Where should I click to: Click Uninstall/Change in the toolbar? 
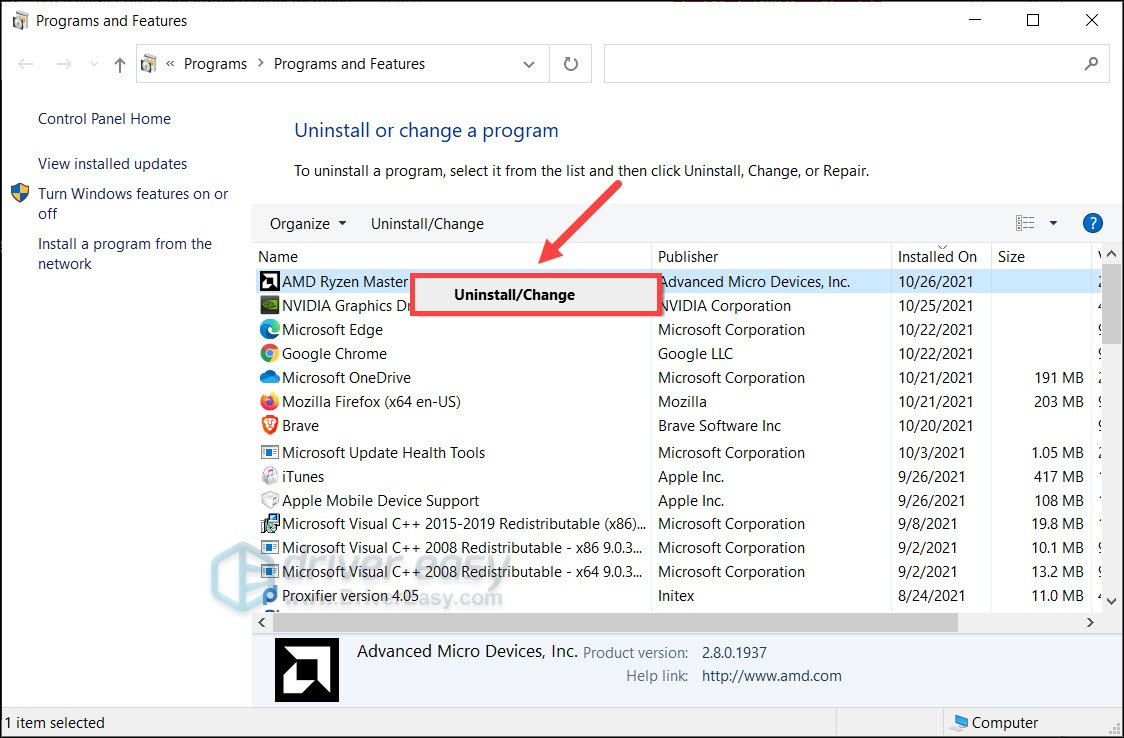pyautogui.click(x=427, y=224)
